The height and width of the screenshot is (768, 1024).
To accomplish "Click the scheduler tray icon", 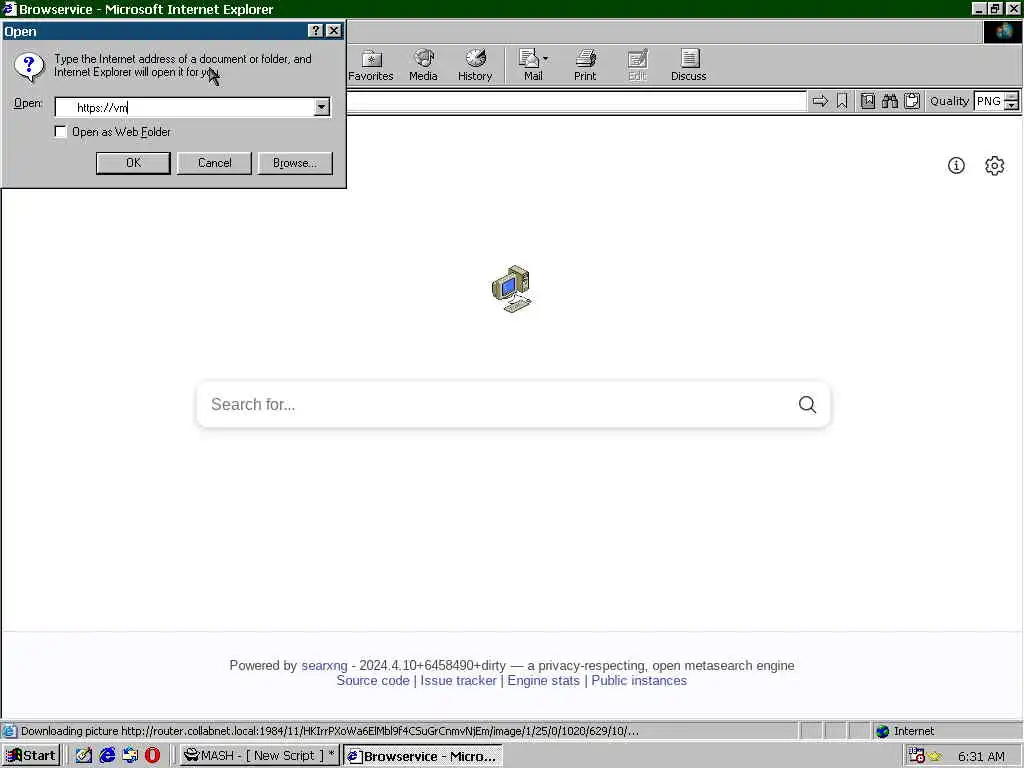I will pyautogui.click(x=916, y=756).
